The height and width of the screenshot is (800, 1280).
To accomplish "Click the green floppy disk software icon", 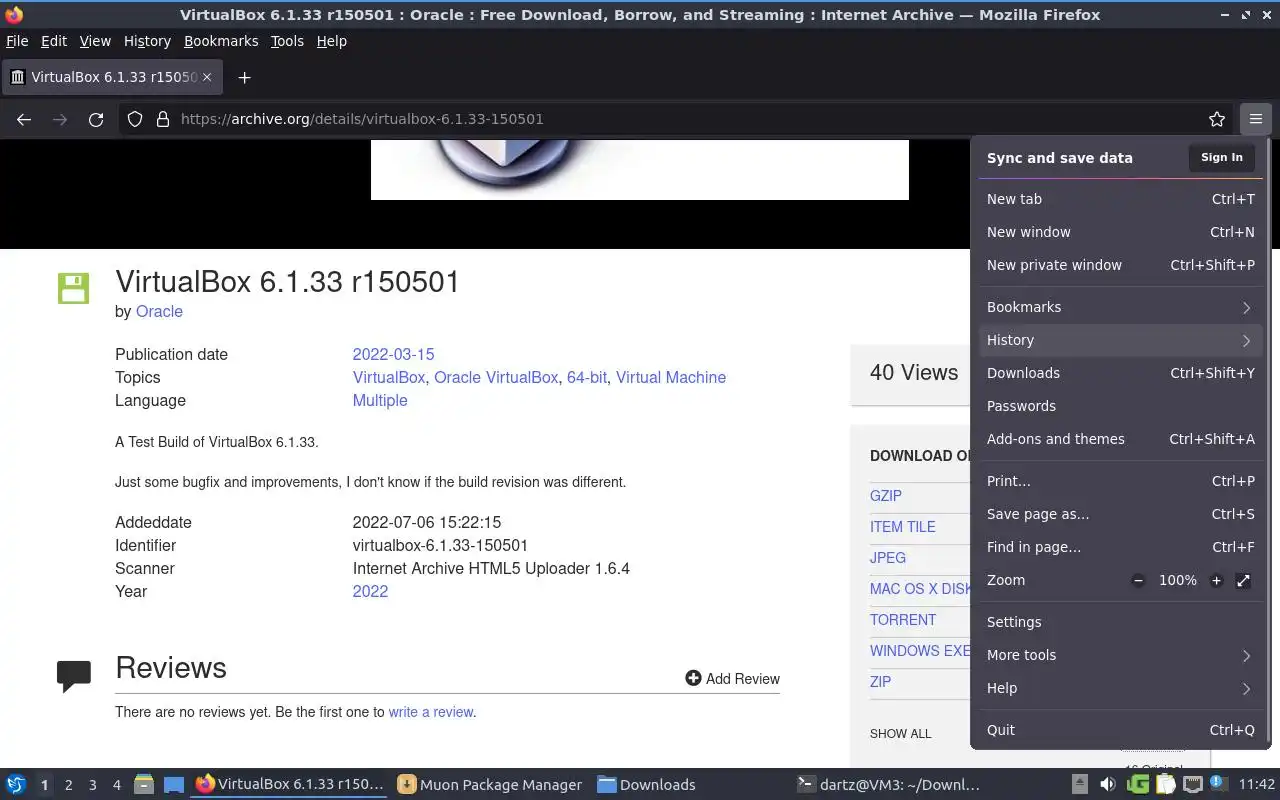I will point(74,288).
